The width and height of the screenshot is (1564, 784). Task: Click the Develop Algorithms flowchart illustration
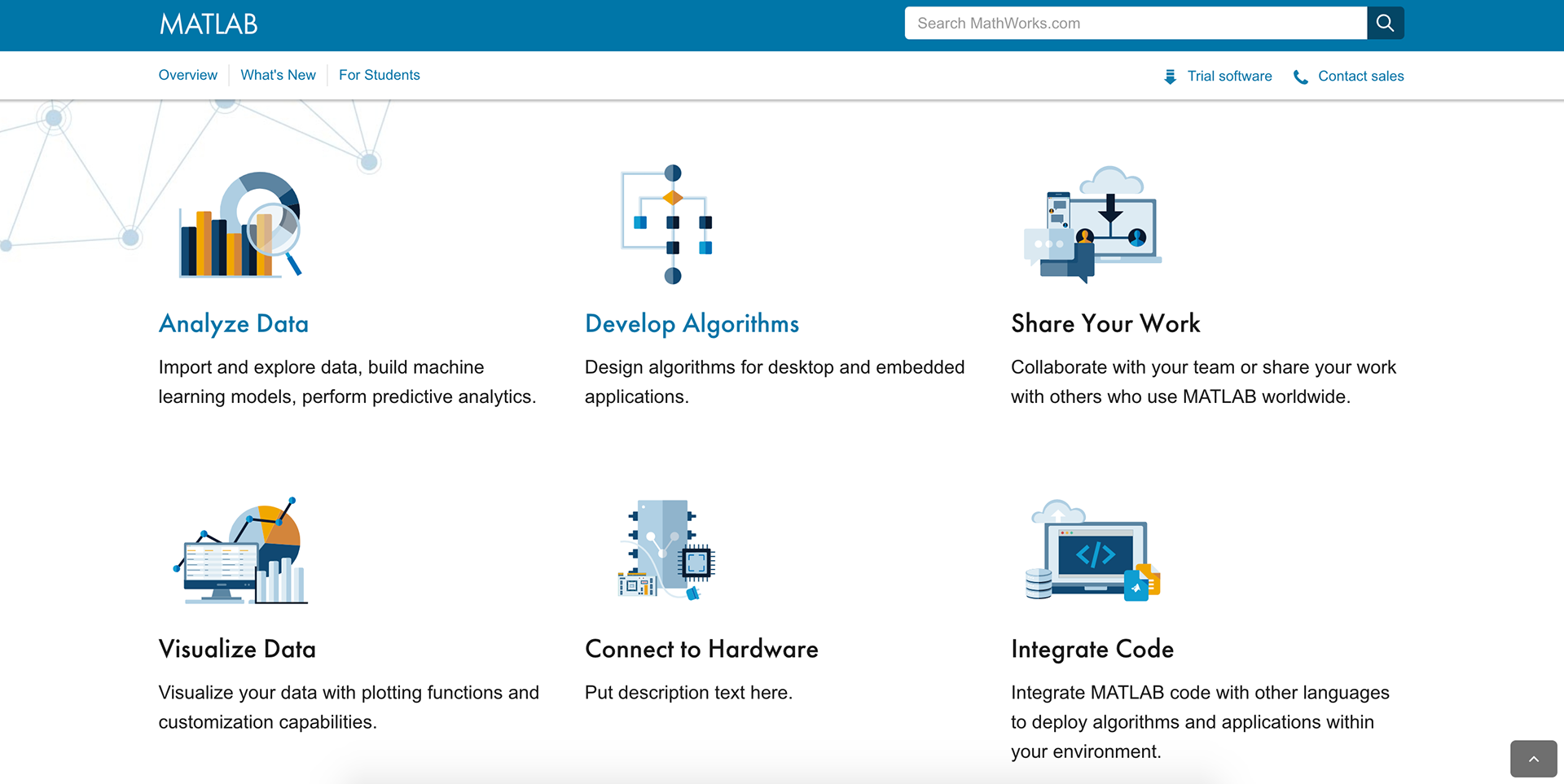click(668, 224)
